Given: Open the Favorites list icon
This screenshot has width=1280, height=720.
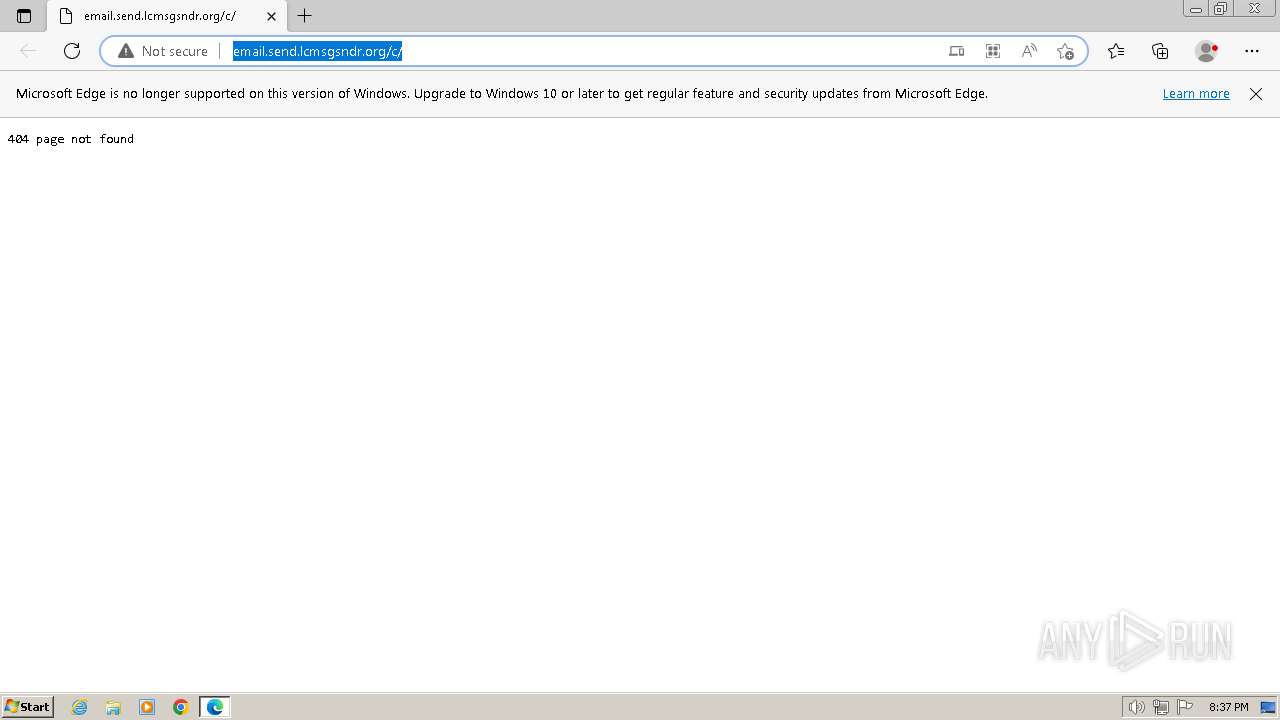Looking at the screenshot, I should point(1116,51).
